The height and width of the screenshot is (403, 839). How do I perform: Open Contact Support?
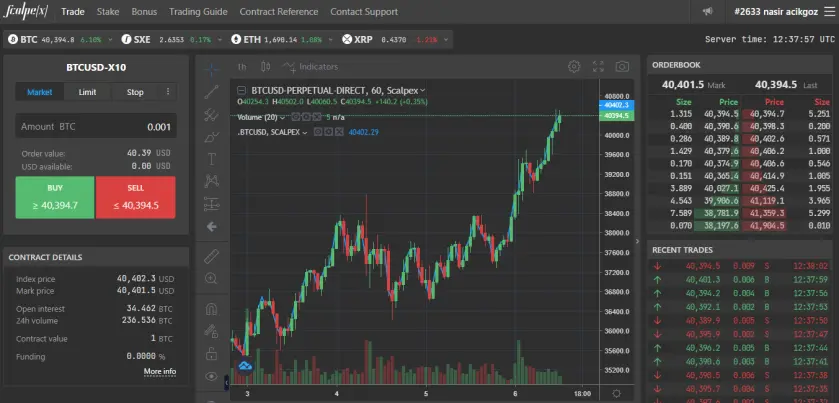[364, 11]
